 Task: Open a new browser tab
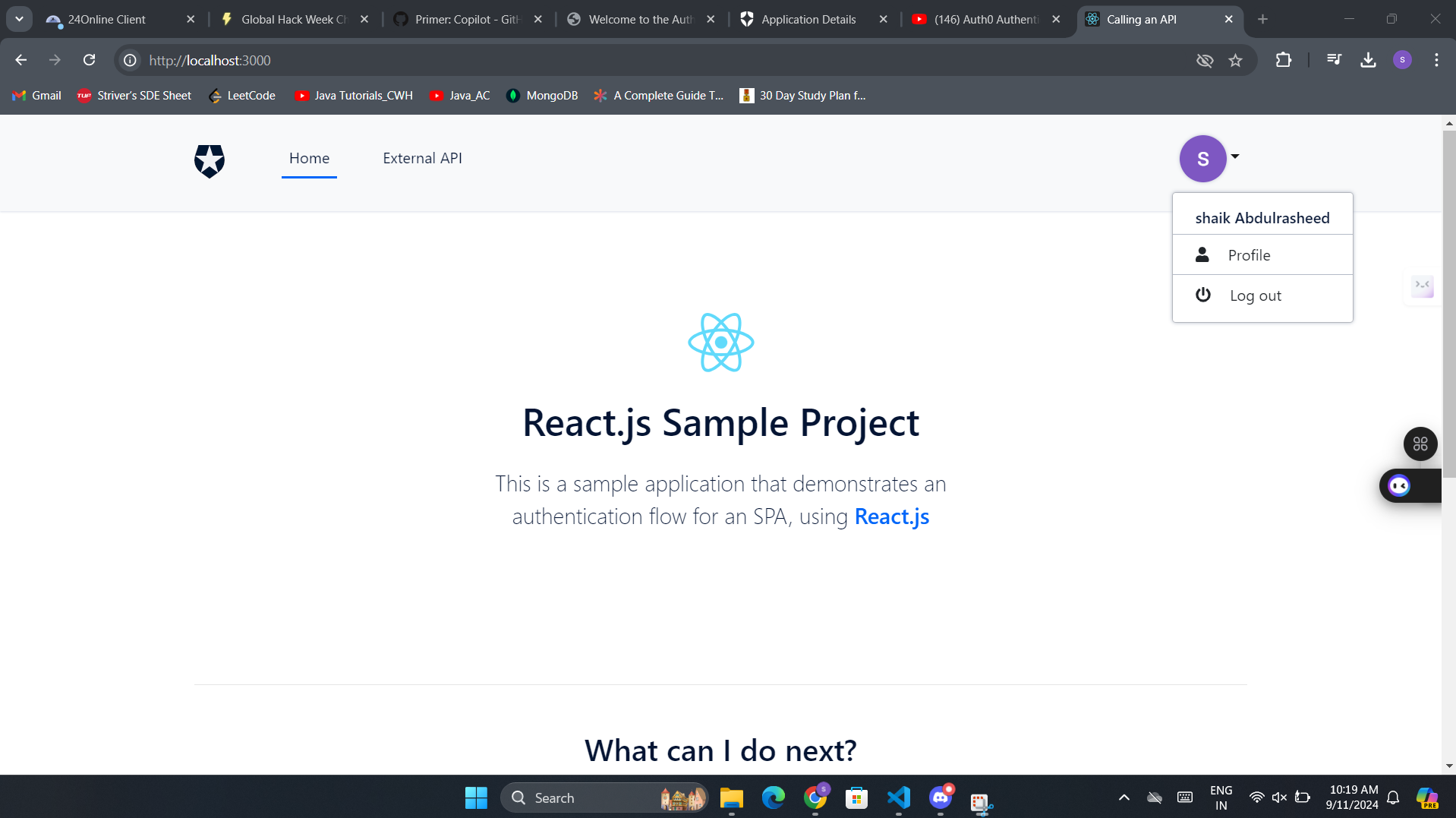coord(1262,19)
